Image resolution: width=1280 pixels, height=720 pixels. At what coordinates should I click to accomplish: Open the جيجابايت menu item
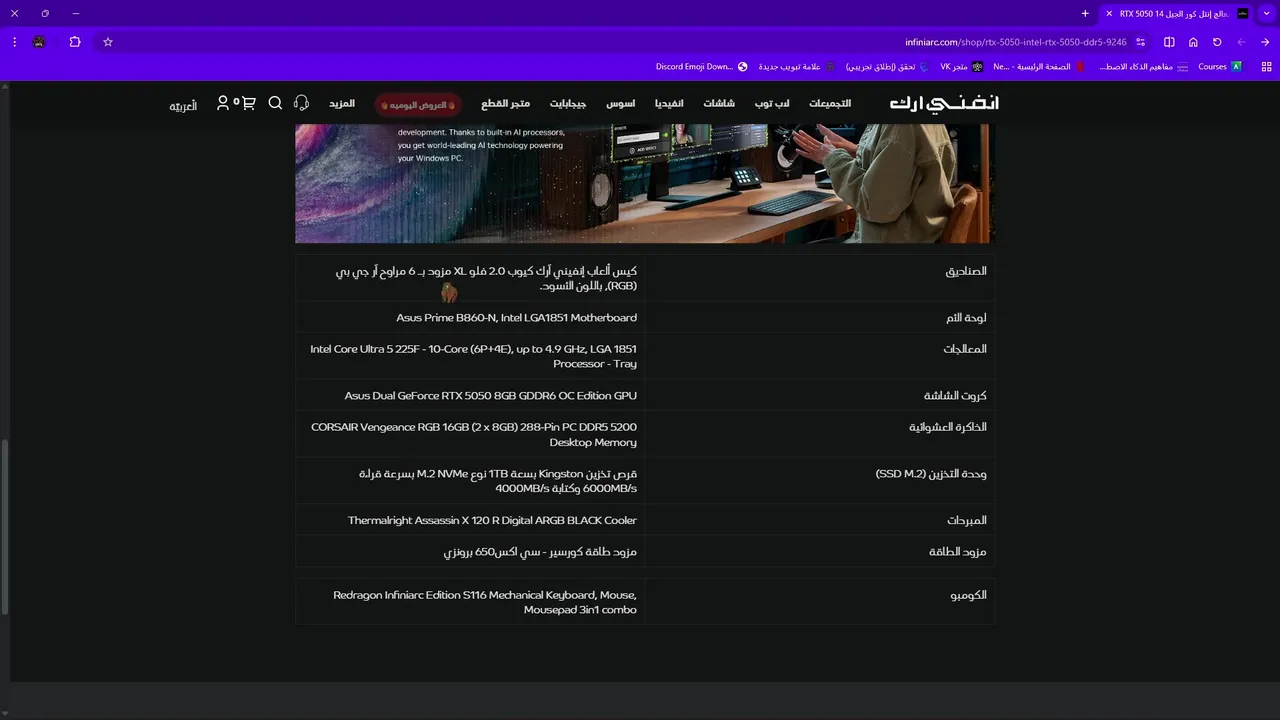pyautogui.click(x=568, y=104)
